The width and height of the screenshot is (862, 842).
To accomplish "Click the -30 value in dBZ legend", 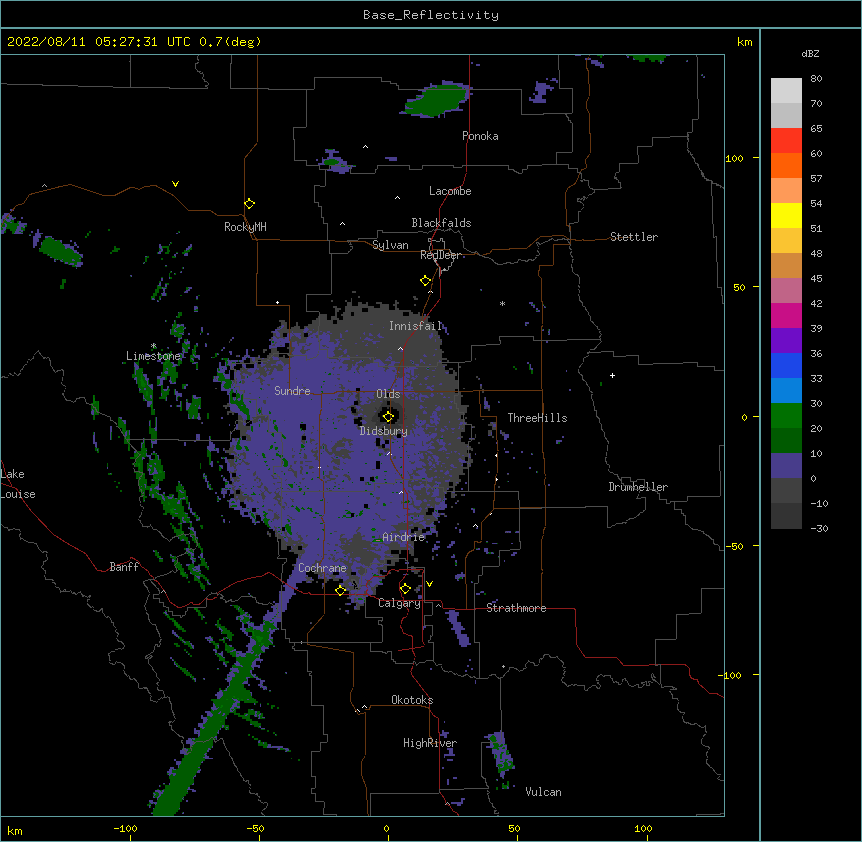I will (819, 528).
